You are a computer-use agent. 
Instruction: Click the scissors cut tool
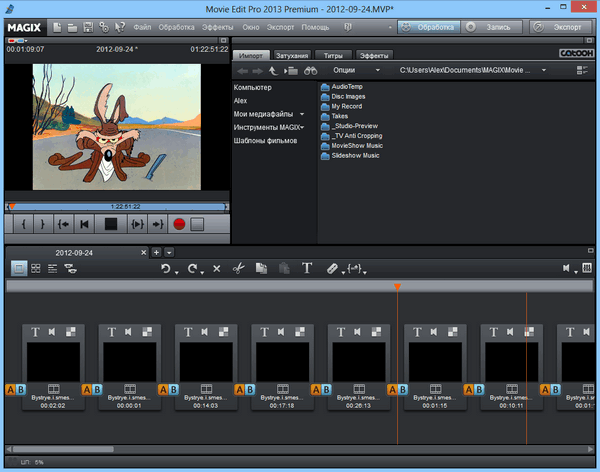click(238, 268)
